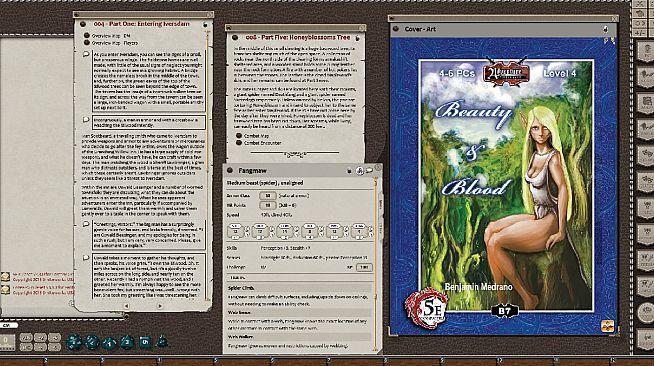Toggle lock on Part Five: Honeyblossoms Tree
Image resolution: width=654 pixels, height=366 pixels.
(x=357, y=38)
